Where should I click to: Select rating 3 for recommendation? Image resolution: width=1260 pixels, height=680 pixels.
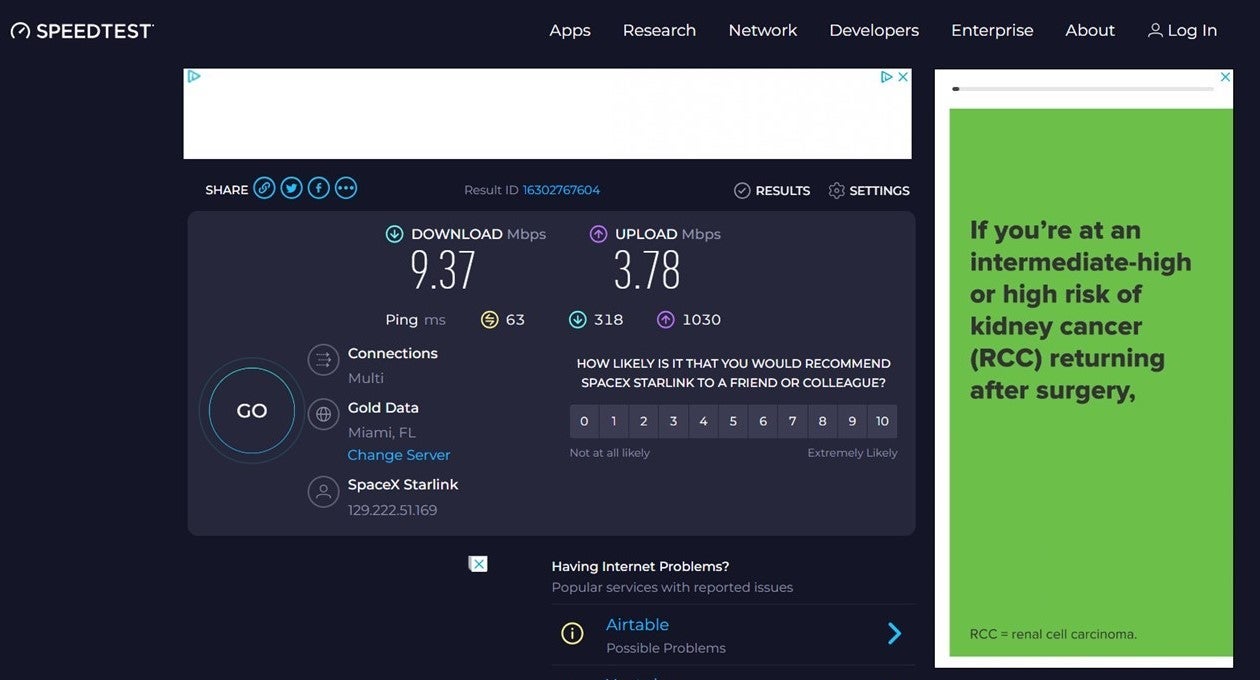click(673, 421)
